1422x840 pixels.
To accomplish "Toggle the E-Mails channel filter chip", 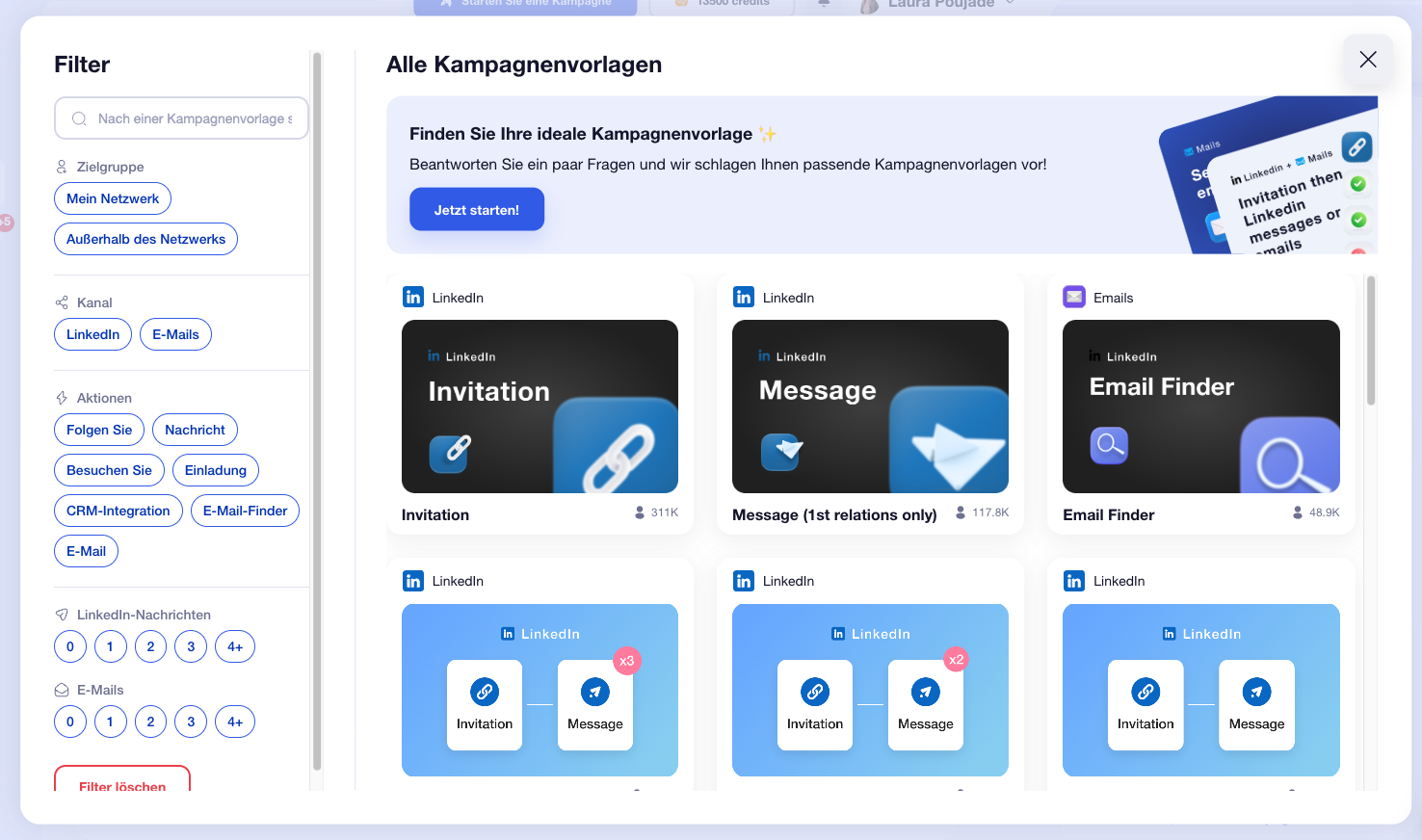I will coord(175,334).
